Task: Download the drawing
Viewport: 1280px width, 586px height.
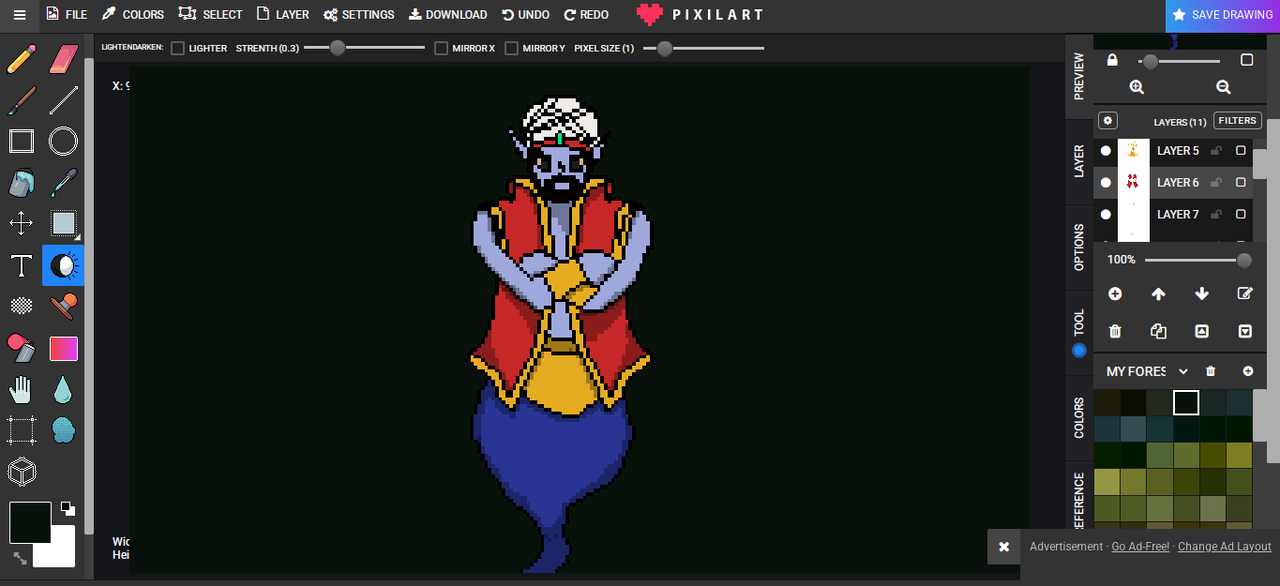Action: click(x=448, y=15)
